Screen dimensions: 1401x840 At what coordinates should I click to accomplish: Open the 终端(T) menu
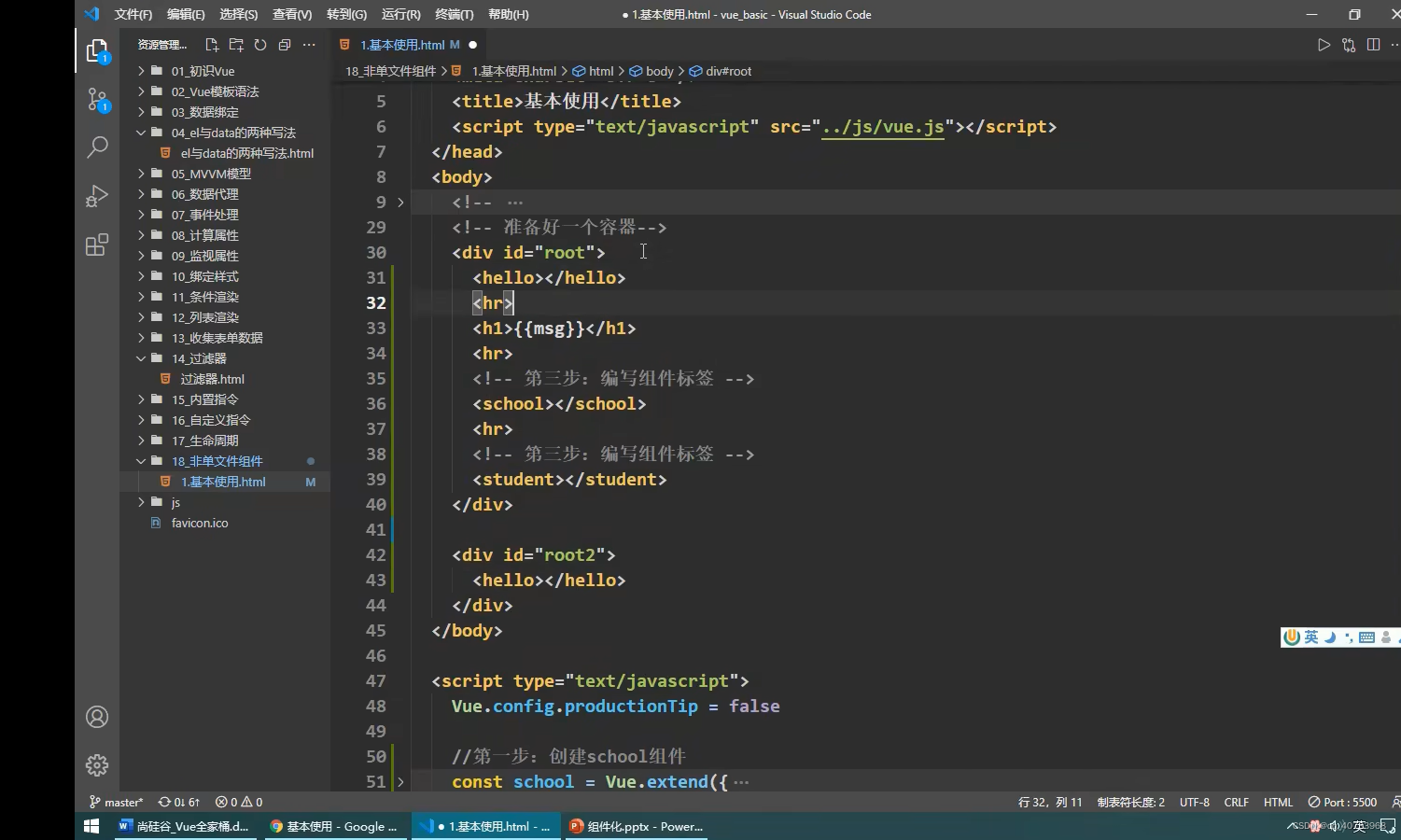click(455, 14)
